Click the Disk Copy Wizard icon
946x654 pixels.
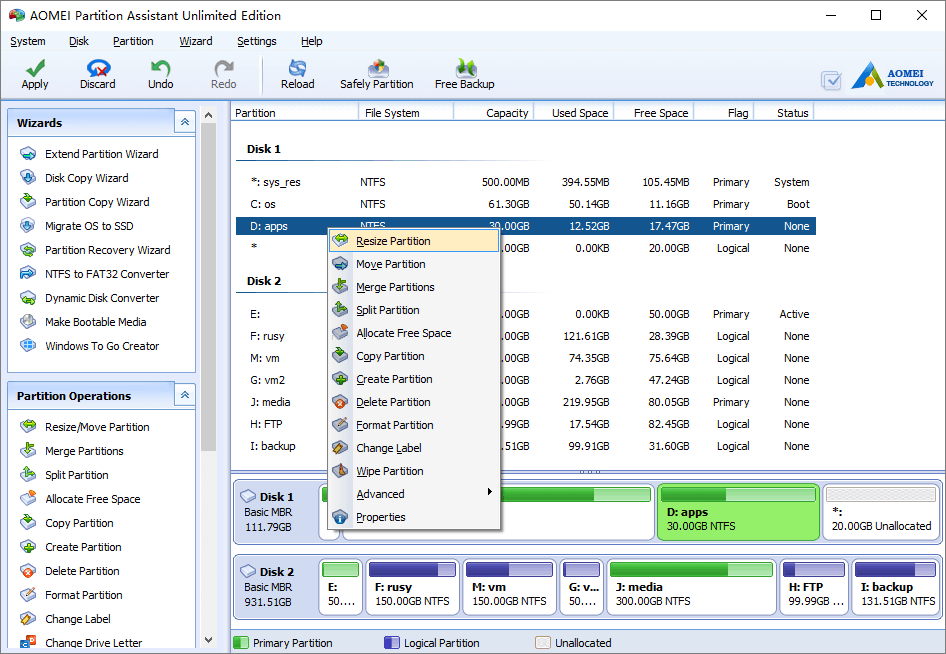click(x=28, y=177)
